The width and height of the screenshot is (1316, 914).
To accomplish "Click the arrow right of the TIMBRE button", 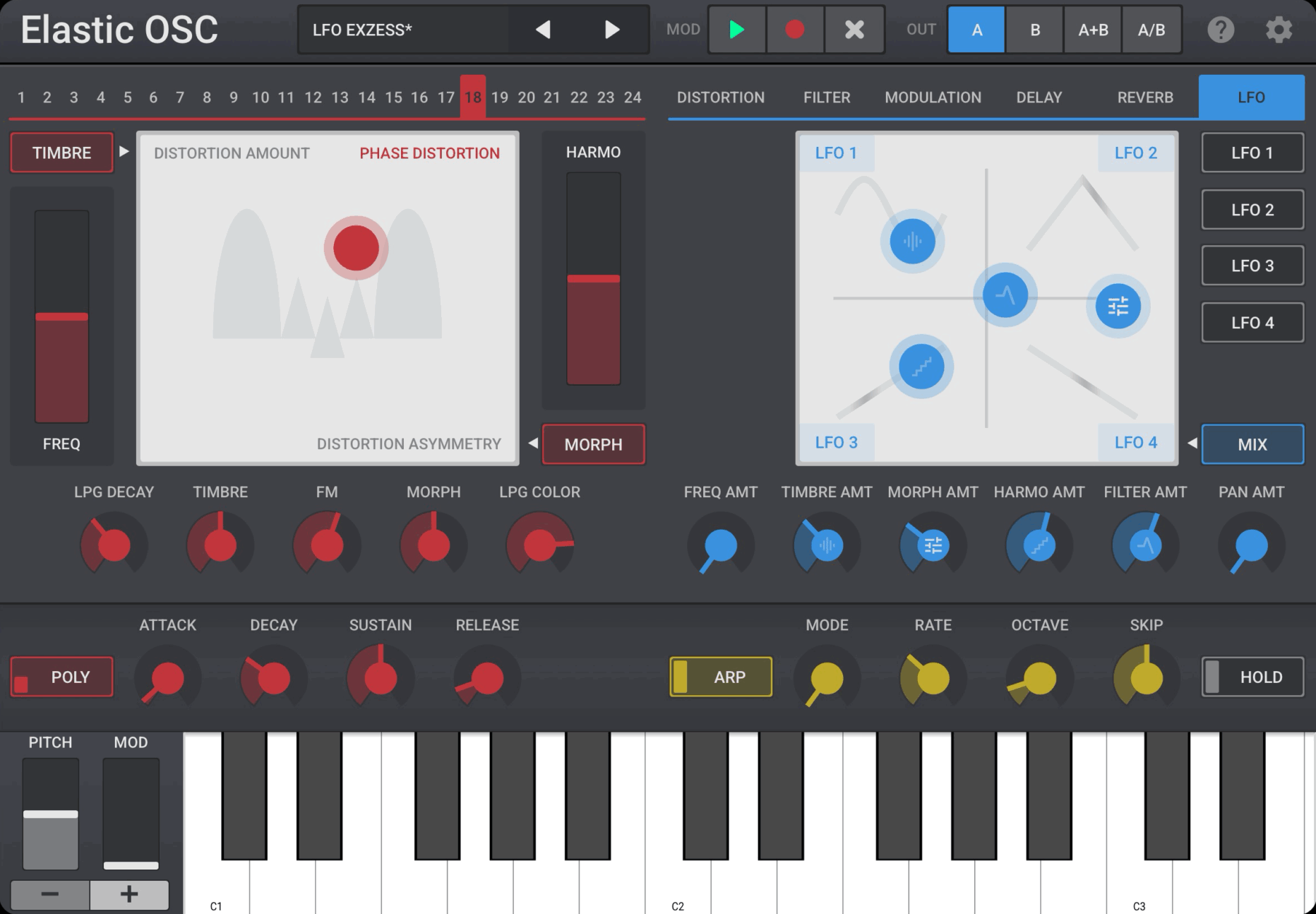I will (x=124, y=151).
